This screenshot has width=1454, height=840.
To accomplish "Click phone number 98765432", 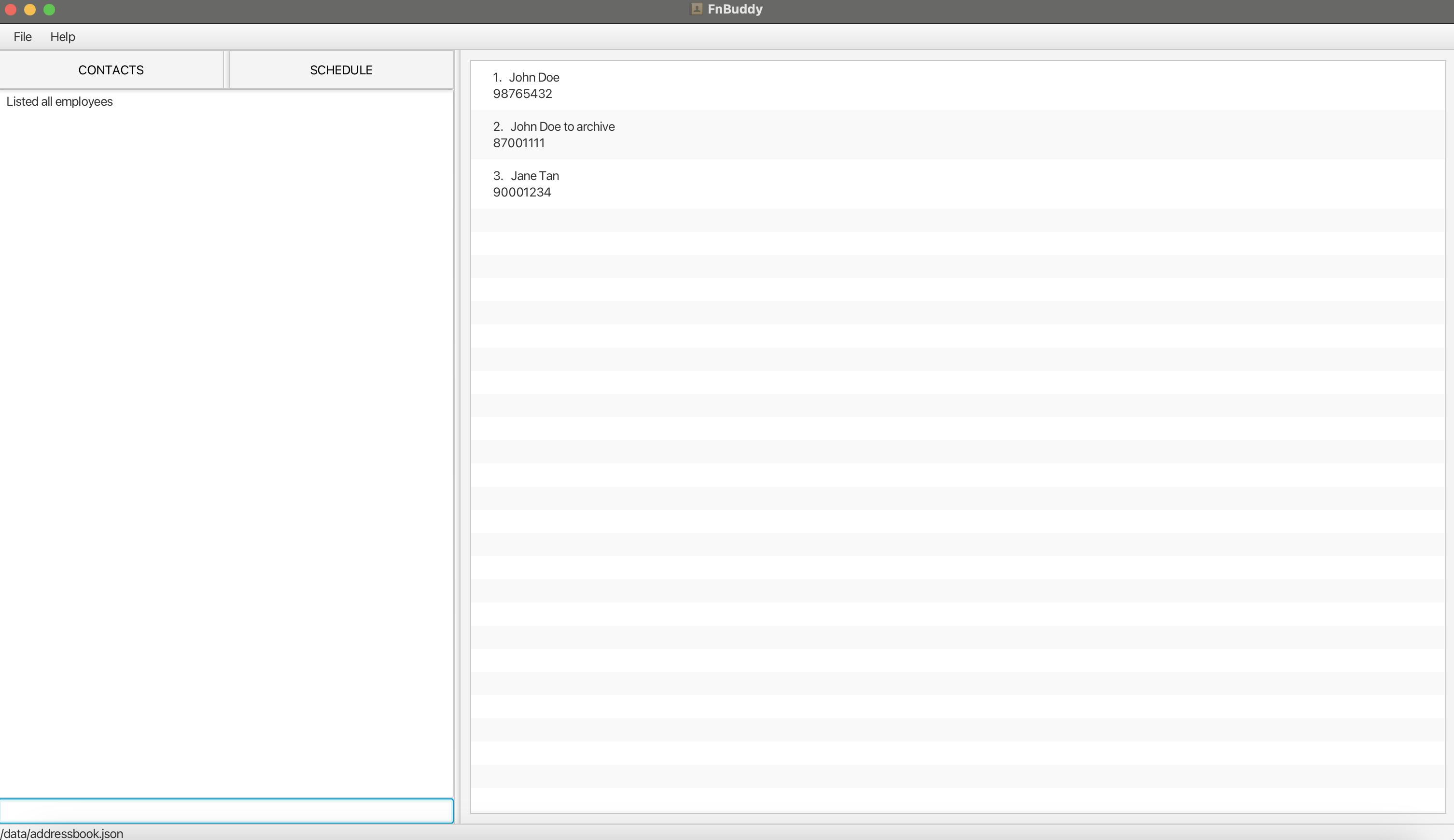I will (x=522, y=94).
